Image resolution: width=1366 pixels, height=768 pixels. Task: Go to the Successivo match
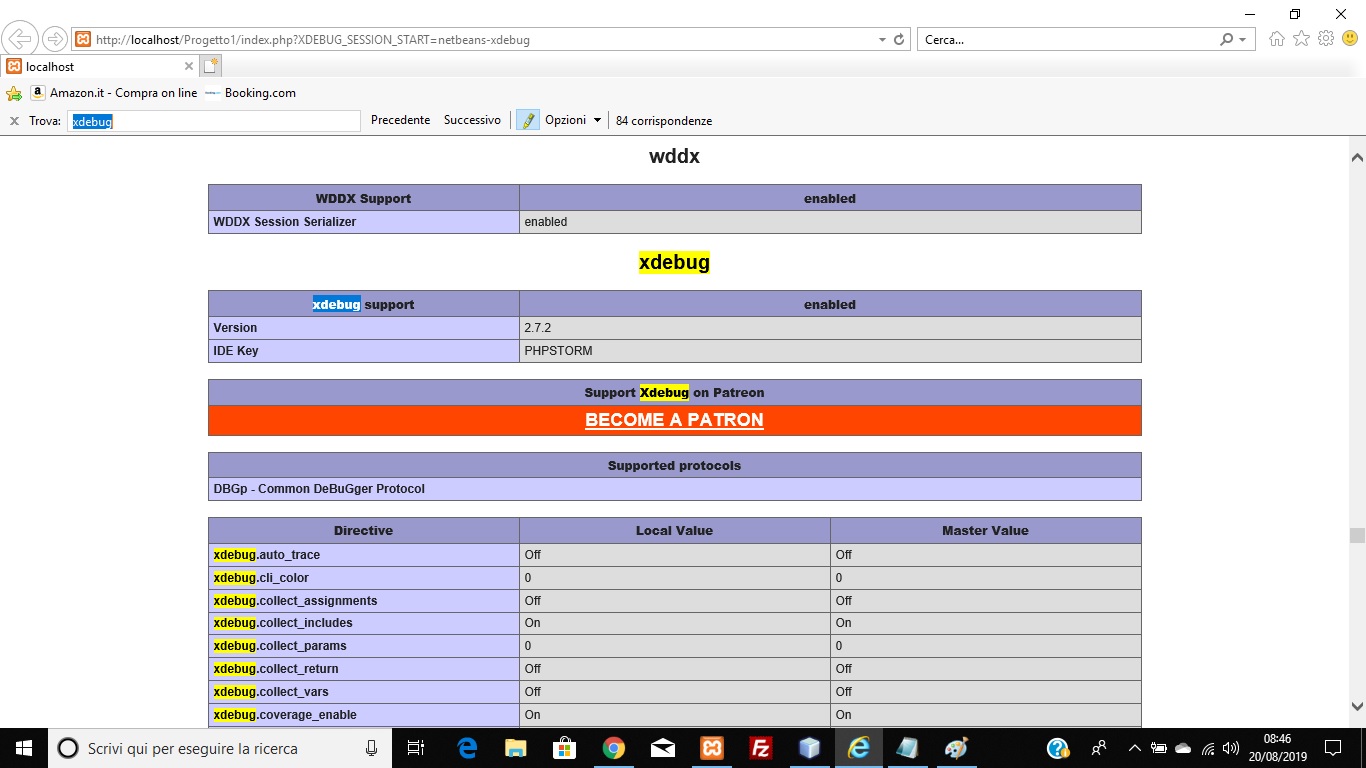pos(472,120)
